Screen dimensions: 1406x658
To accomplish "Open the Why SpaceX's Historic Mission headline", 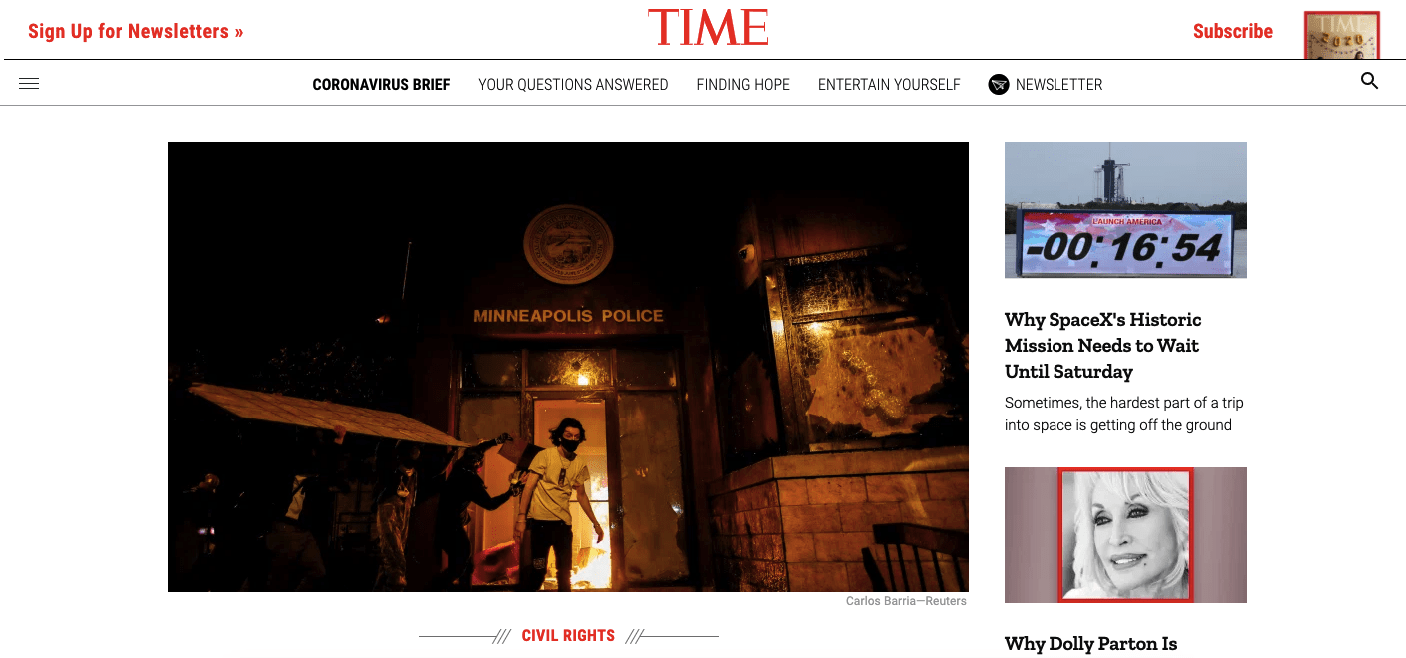I will (x=1103, y=345).
